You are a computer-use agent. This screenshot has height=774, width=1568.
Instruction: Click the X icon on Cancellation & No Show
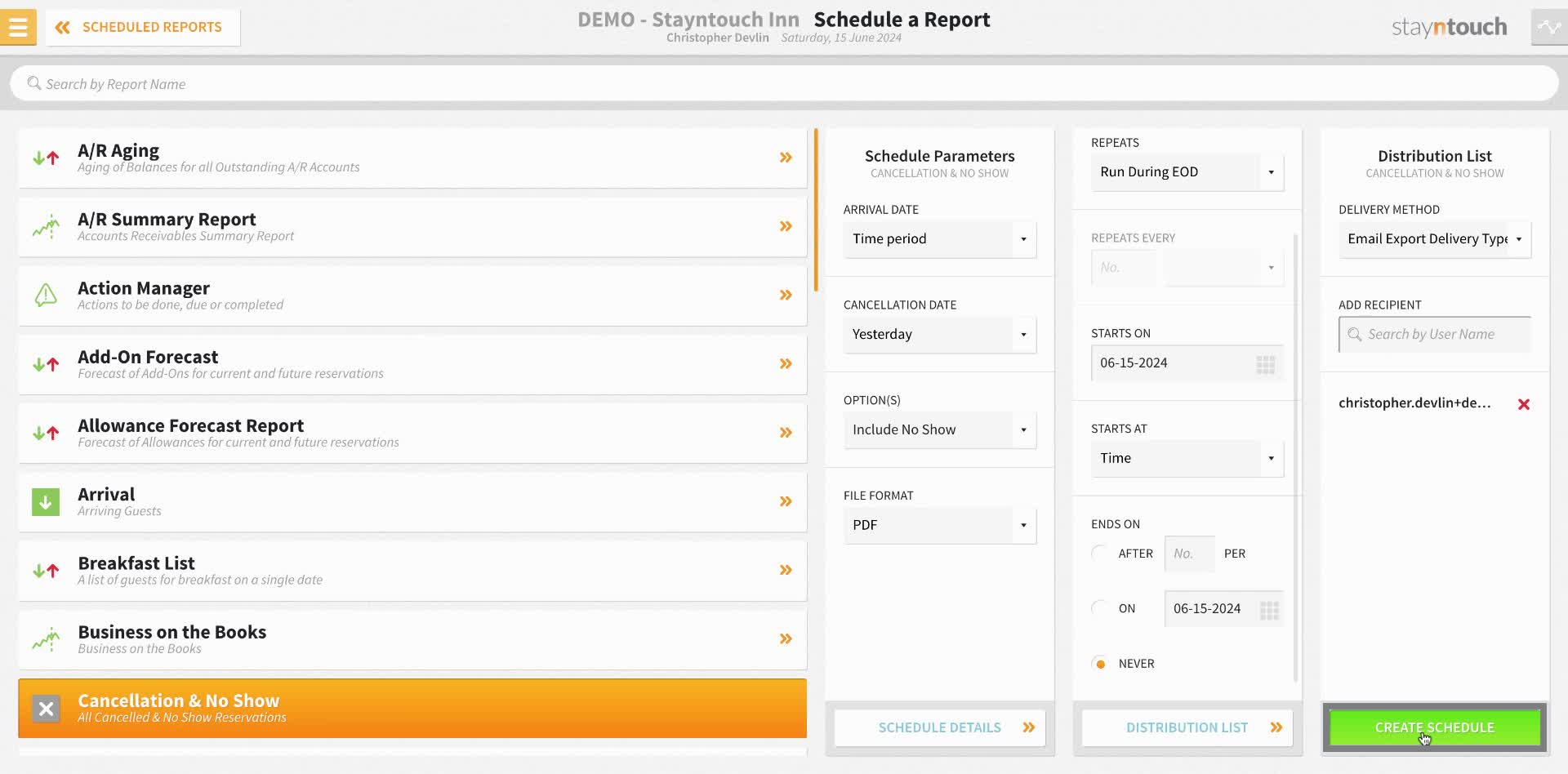tap(46, 709)
